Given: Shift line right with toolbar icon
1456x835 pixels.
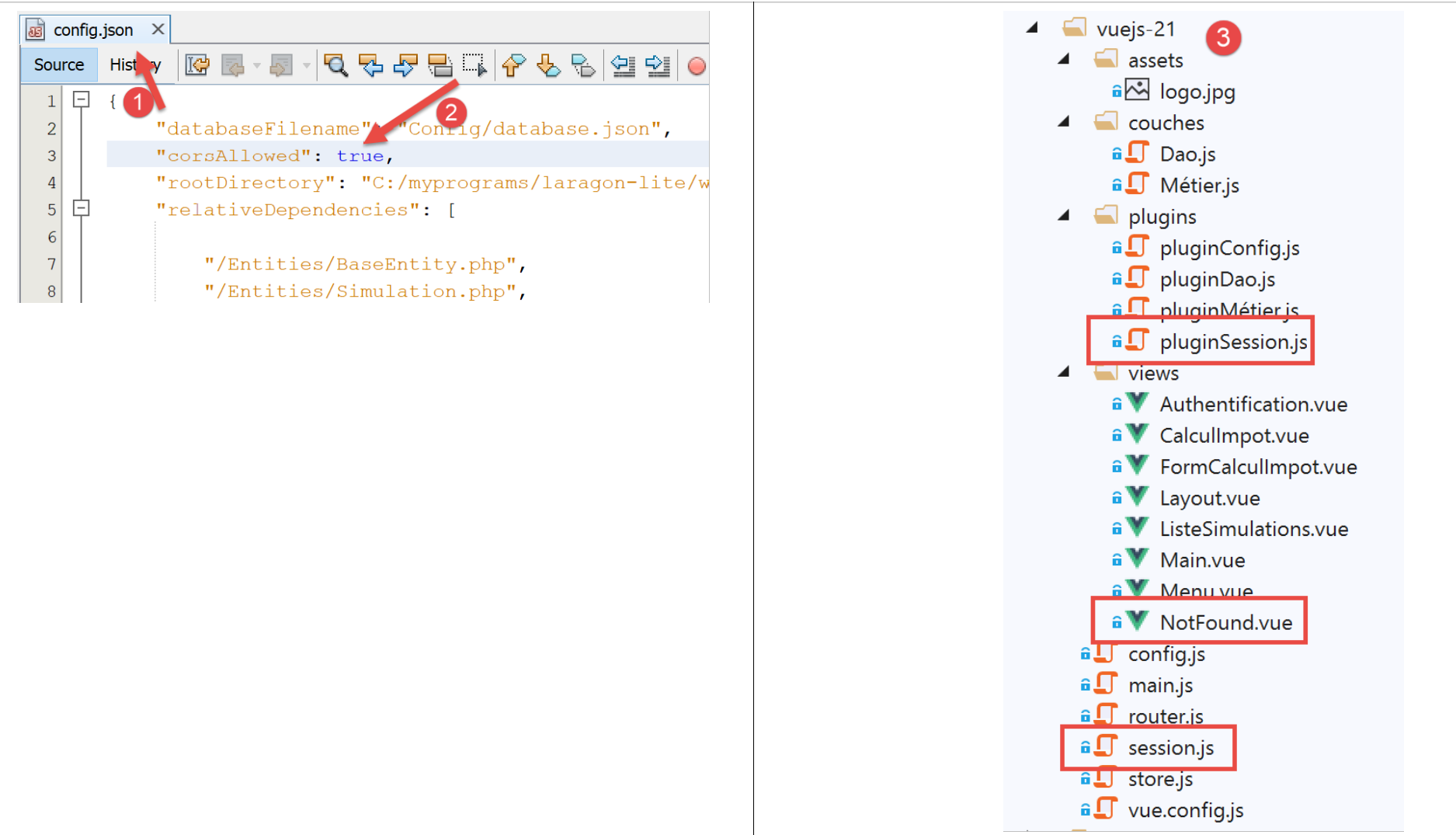Looking at the screenshot, I should (x=658, y=65).
